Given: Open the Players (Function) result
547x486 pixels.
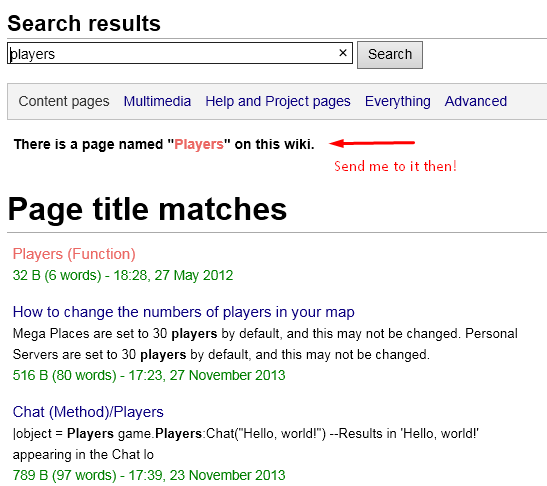Looking at the screenshot, I should tap(74, 254).
